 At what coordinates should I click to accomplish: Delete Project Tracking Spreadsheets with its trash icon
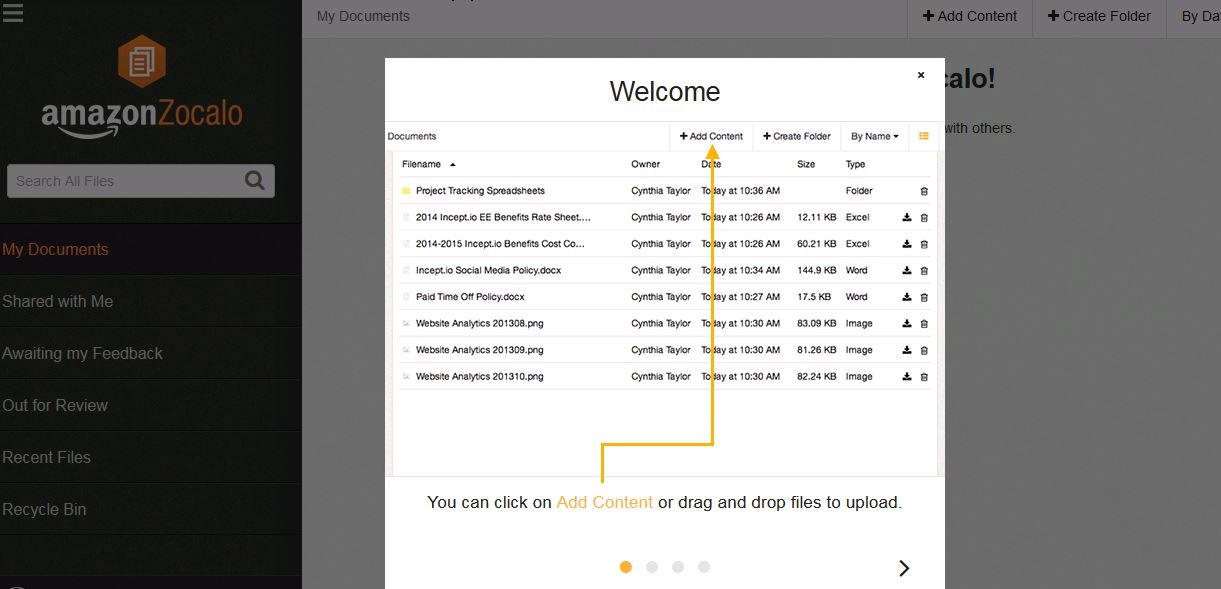click(x=924, y=191)
